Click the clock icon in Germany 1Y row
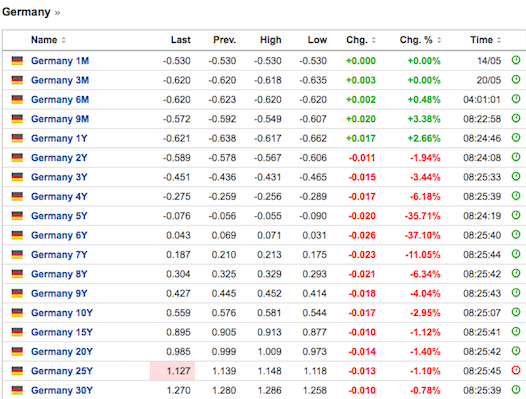 point(516,138)
